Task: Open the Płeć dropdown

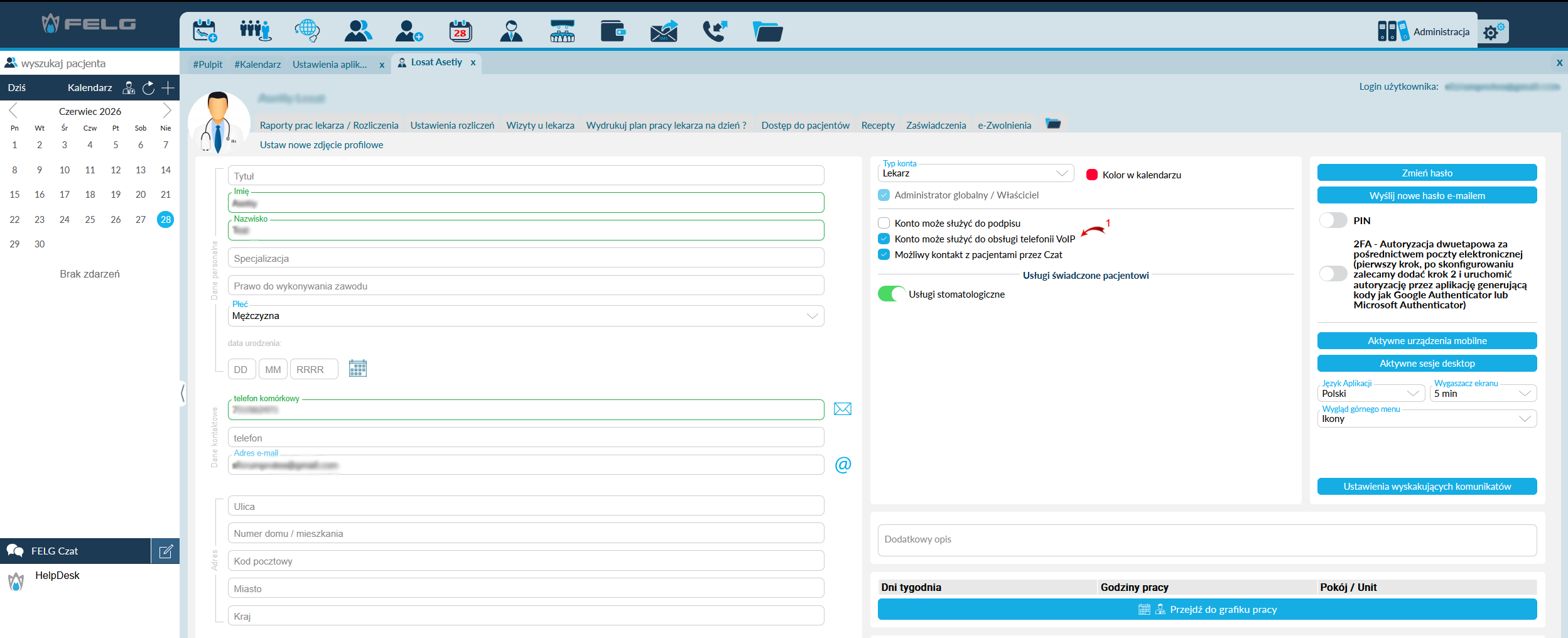Action: click(x=526, y=316)
